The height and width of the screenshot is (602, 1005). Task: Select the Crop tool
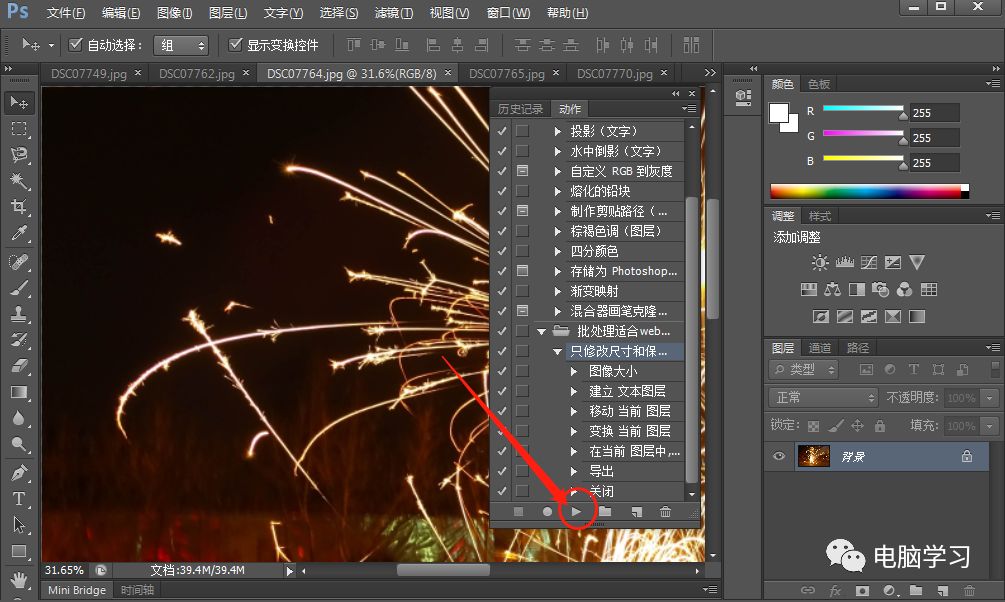[x=19, y=206]
